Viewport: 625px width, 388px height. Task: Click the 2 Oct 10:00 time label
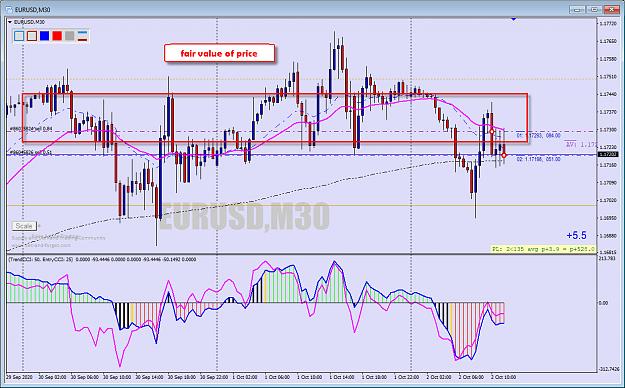pos(503,377)
